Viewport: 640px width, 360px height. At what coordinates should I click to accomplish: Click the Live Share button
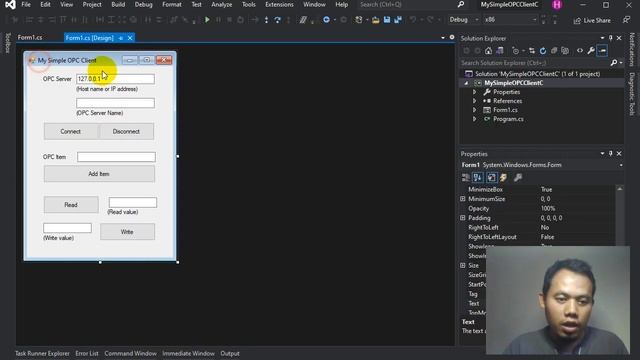click(592, 20)
